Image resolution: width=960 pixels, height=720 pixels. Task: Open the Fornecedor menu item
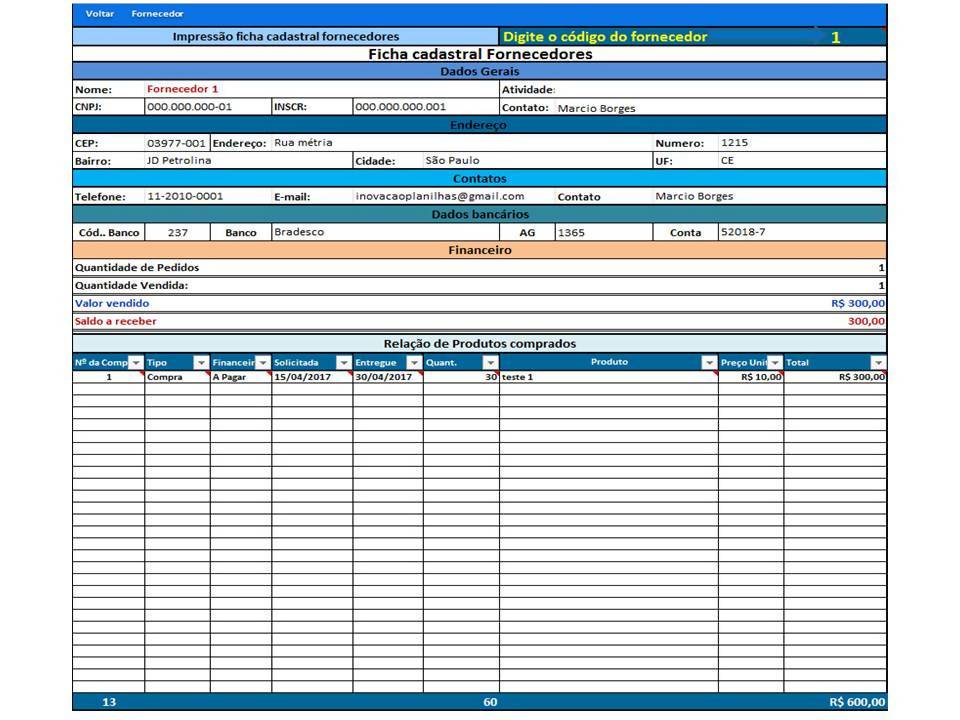[x=150, y=15]
